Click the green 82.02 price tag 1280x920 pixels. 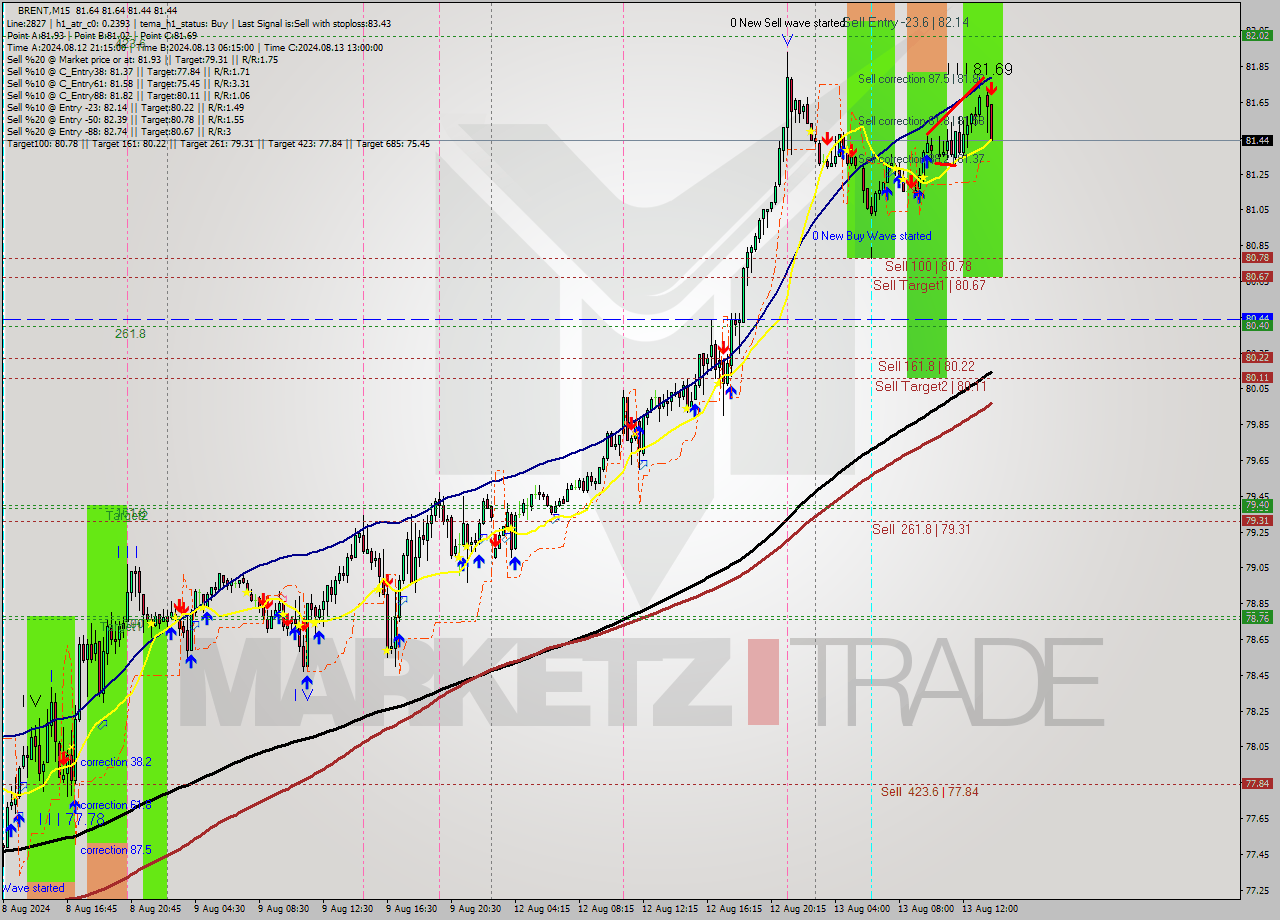[1256, 35]
